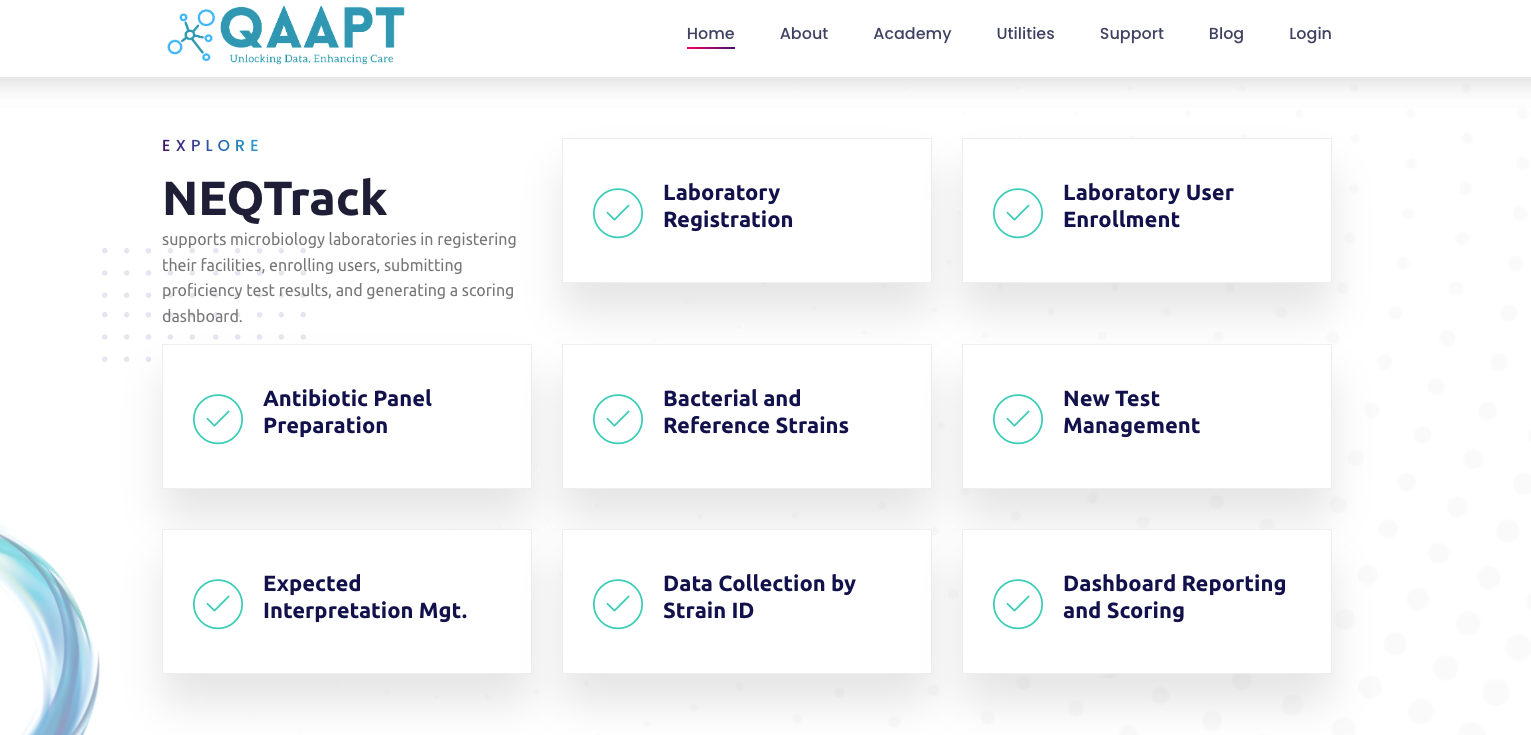The image size is (1531, 735).
Task: Open the Academy menu
Action: 912,34
